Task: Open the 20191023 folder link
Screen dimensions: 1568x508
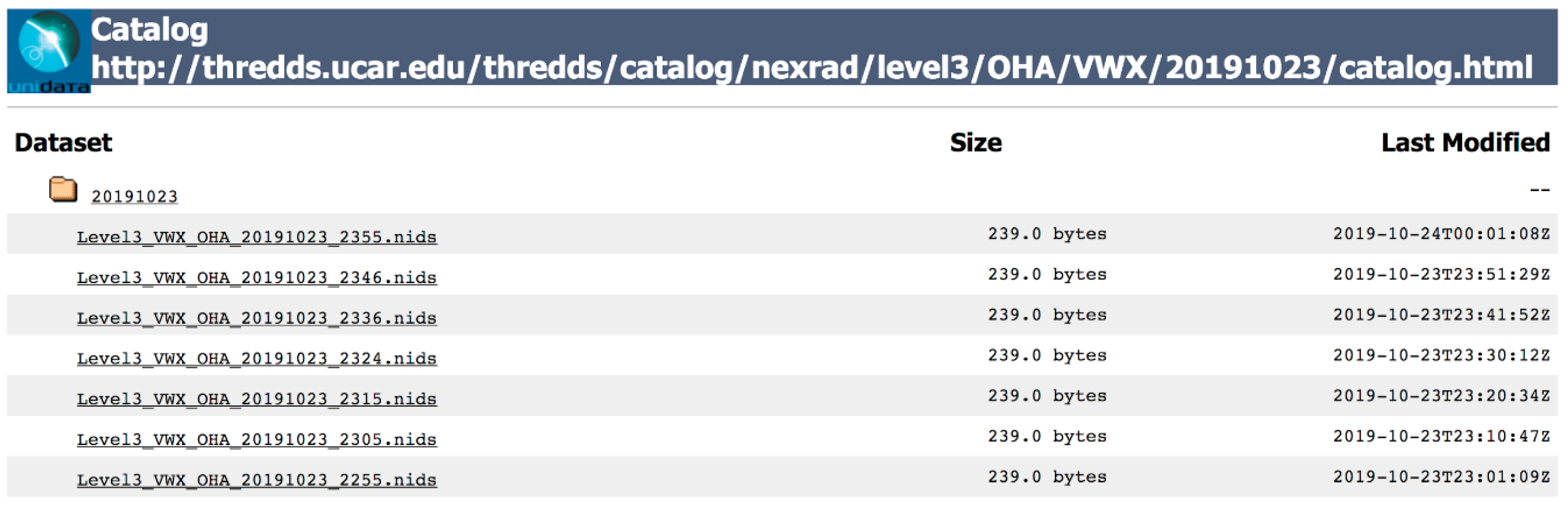Action: click(135, 197)
